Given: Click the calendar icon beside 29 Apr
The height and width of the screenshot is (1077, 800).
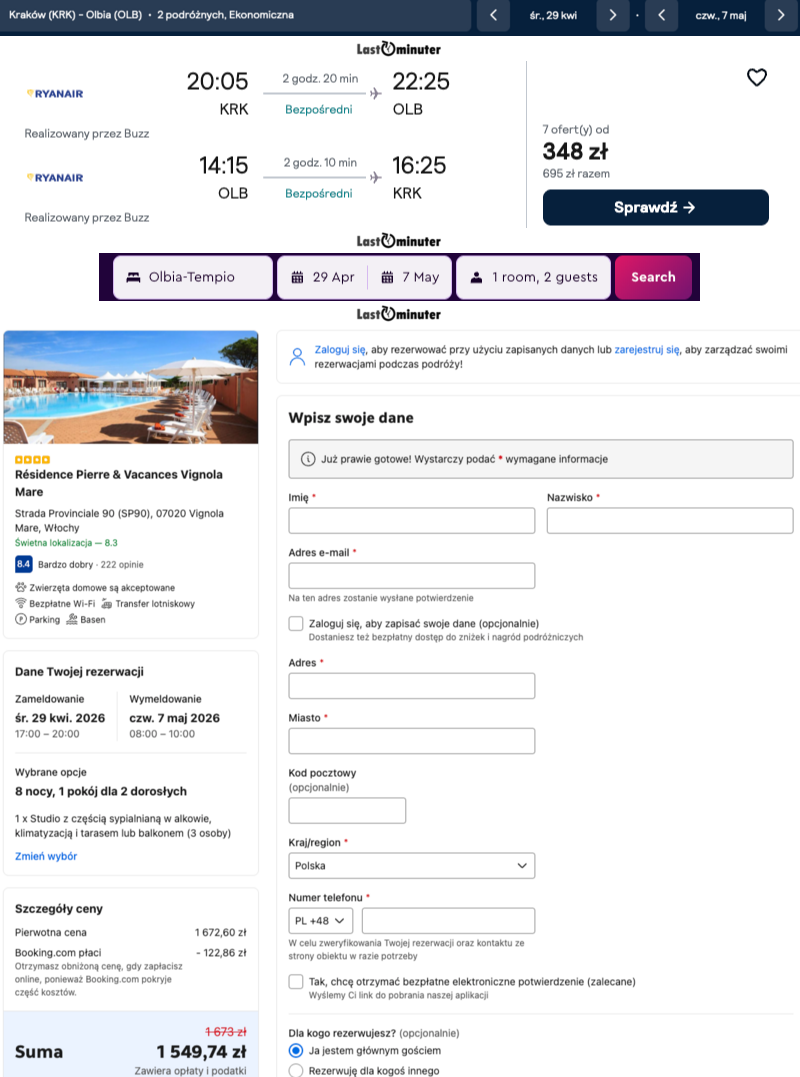Looking at the screenshot, I should (297, 277).
